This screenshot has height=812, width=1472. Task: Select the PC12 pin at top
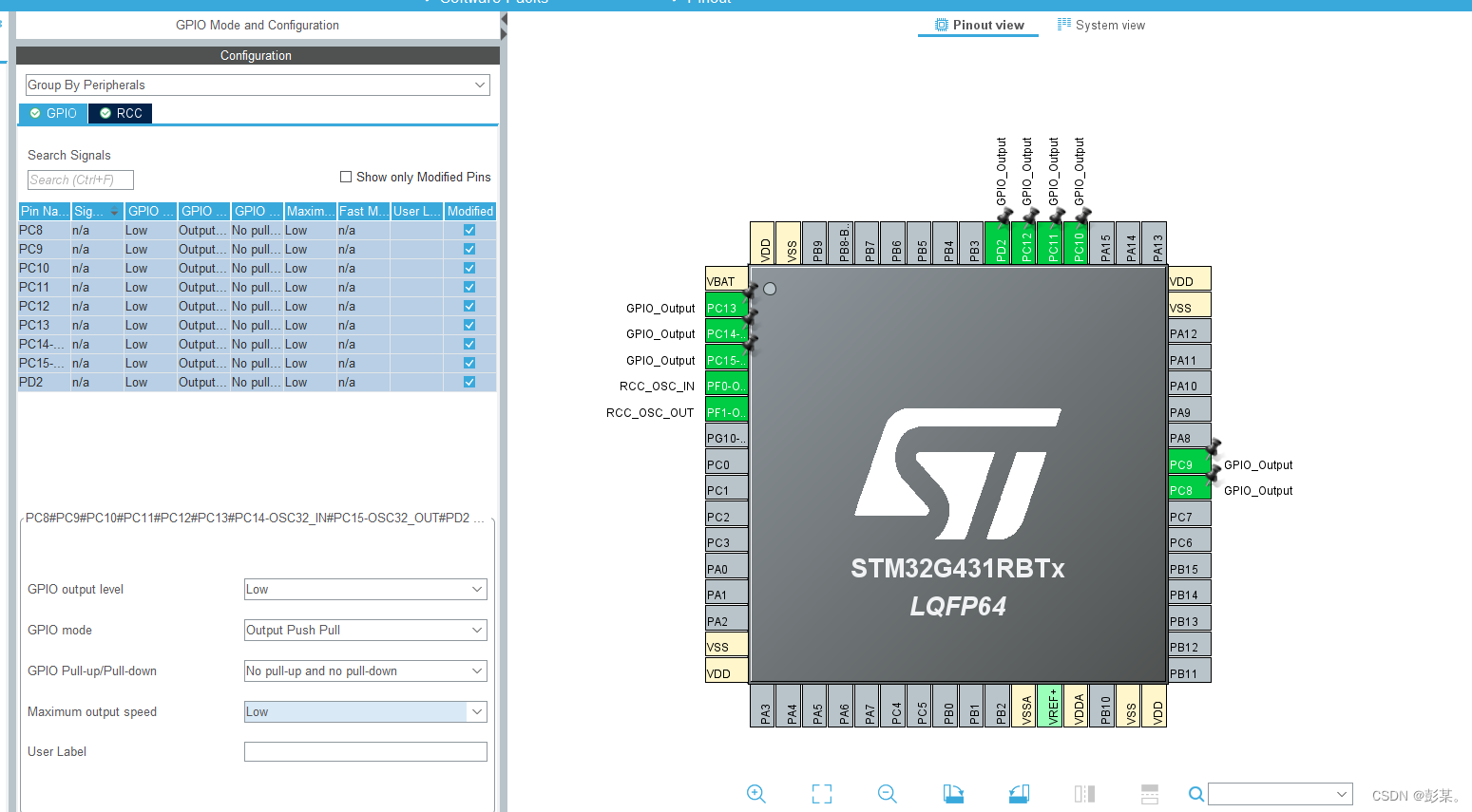pos(1024,242)
